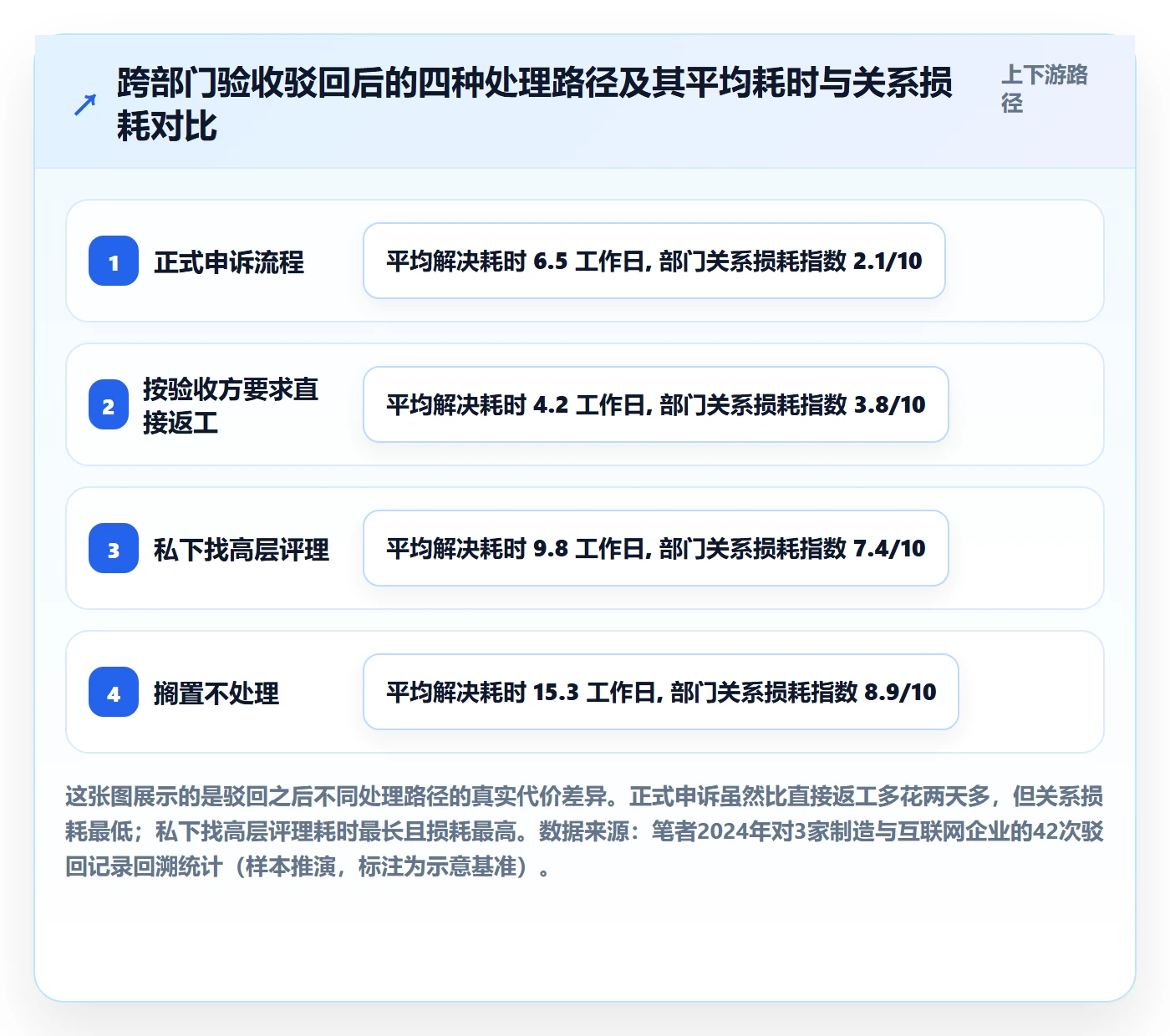Screen dimensions: 1170x1036
Task: Select the number 1 step badge
Action: [114, 261]
